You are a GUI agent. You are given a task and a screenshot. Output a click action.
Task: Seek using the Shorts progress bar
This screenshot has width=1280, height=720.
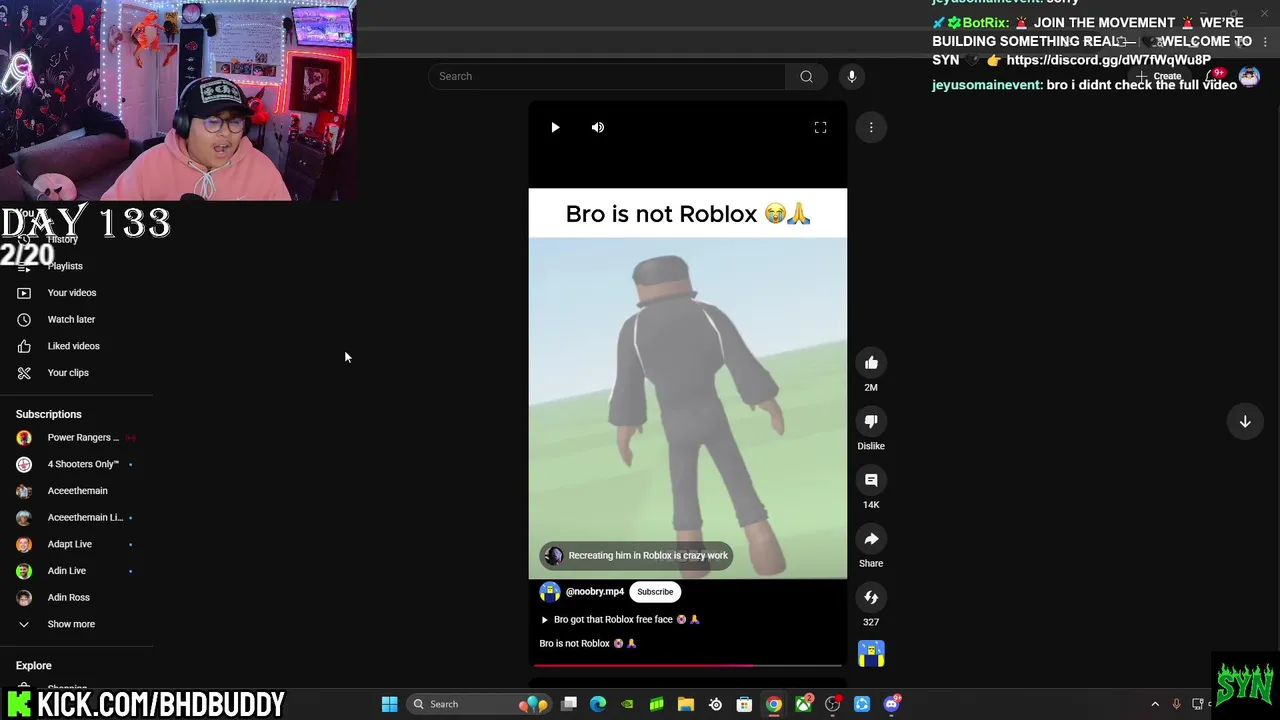[x=687, y=664]
